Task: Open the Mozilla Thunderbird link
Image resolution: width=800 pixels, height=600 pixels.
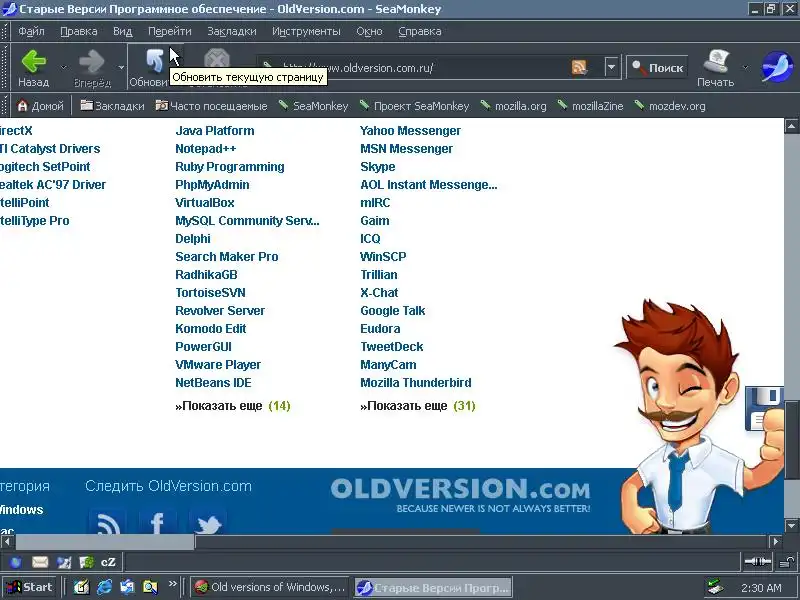Action: pos(416,383)
